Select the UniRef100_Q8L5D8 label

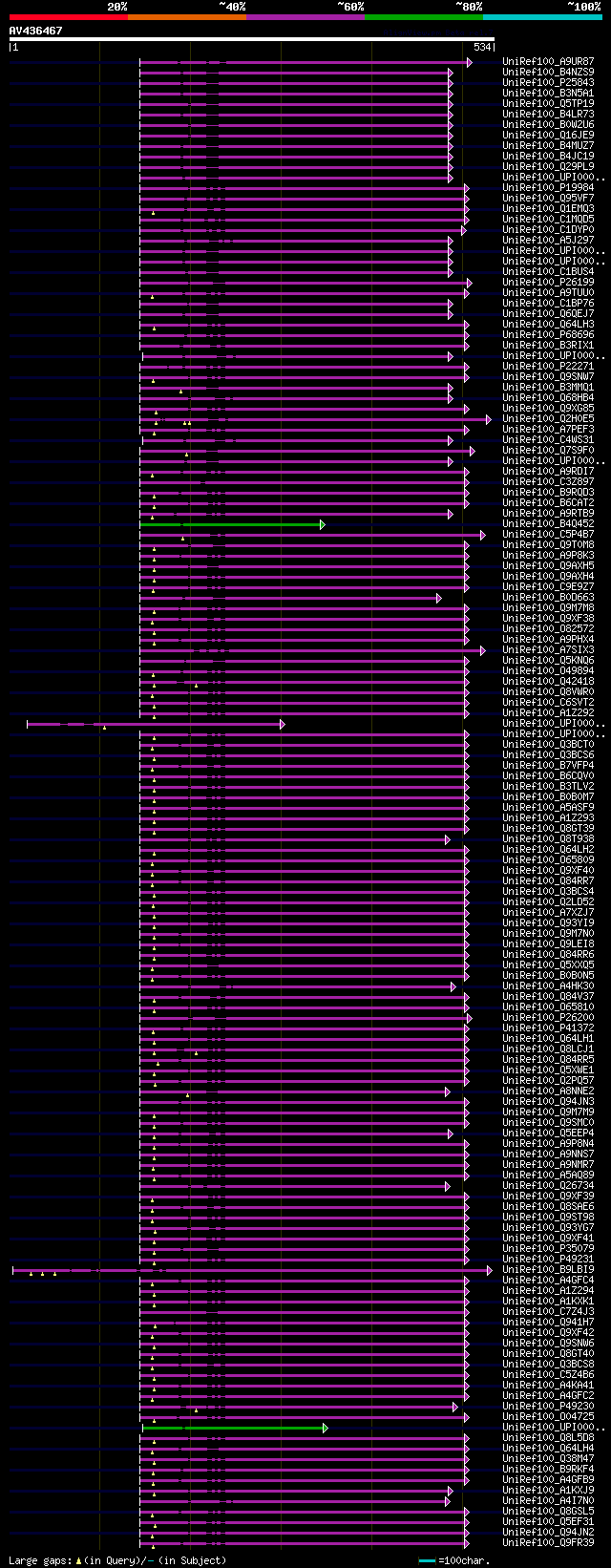click(548, 1438)
